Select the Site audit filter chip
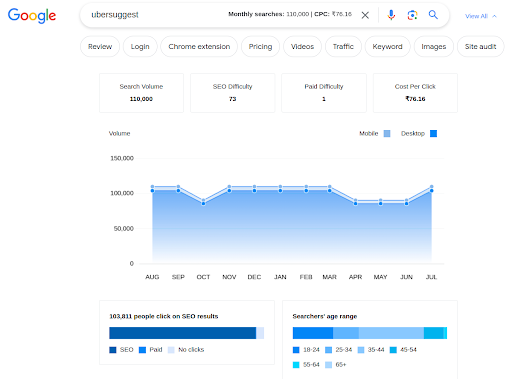The width and height of the screenshot is (512, 379). (480, 47)
